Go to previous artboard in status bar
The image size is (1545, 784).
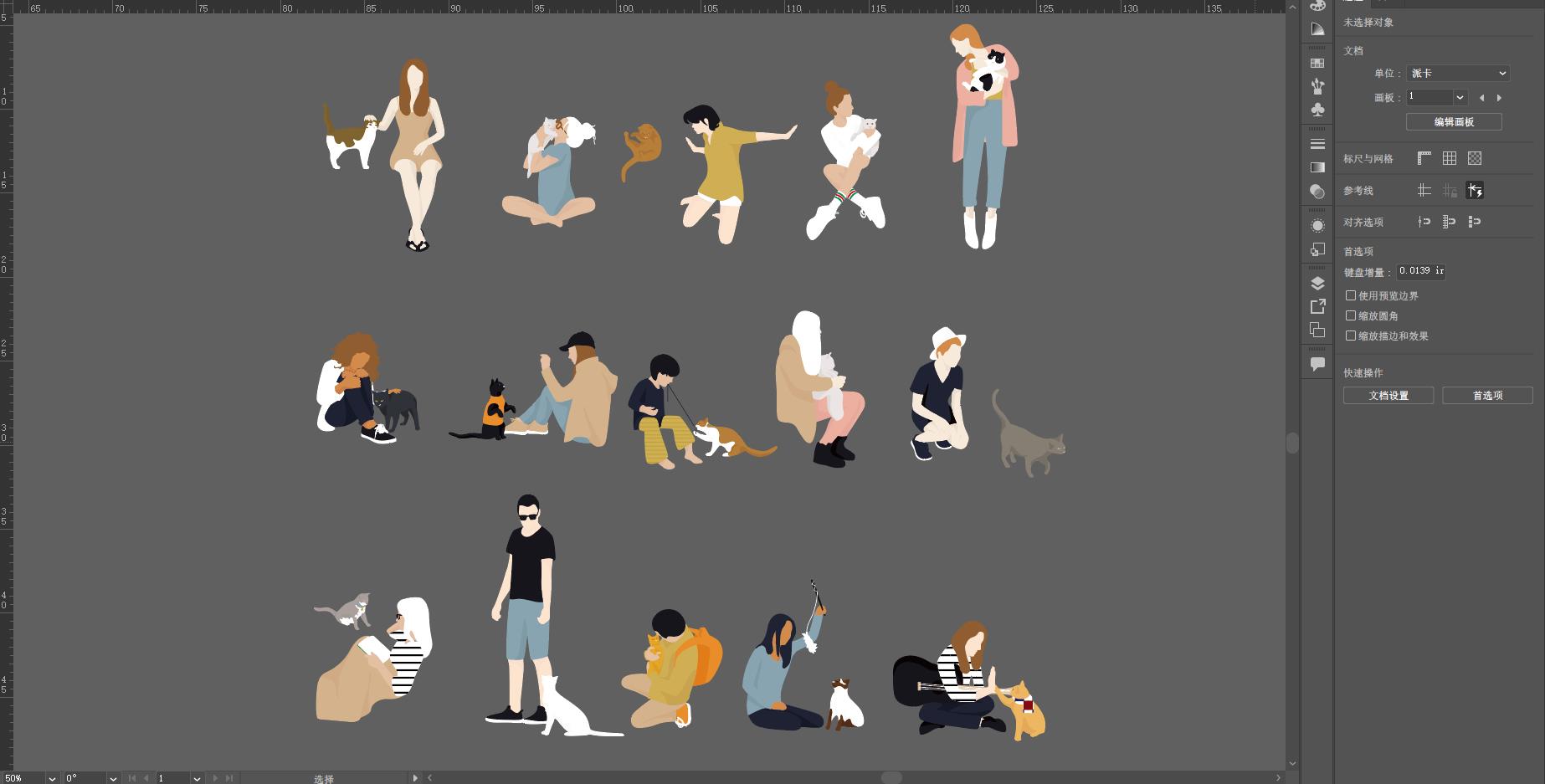(x=146, y=778)
